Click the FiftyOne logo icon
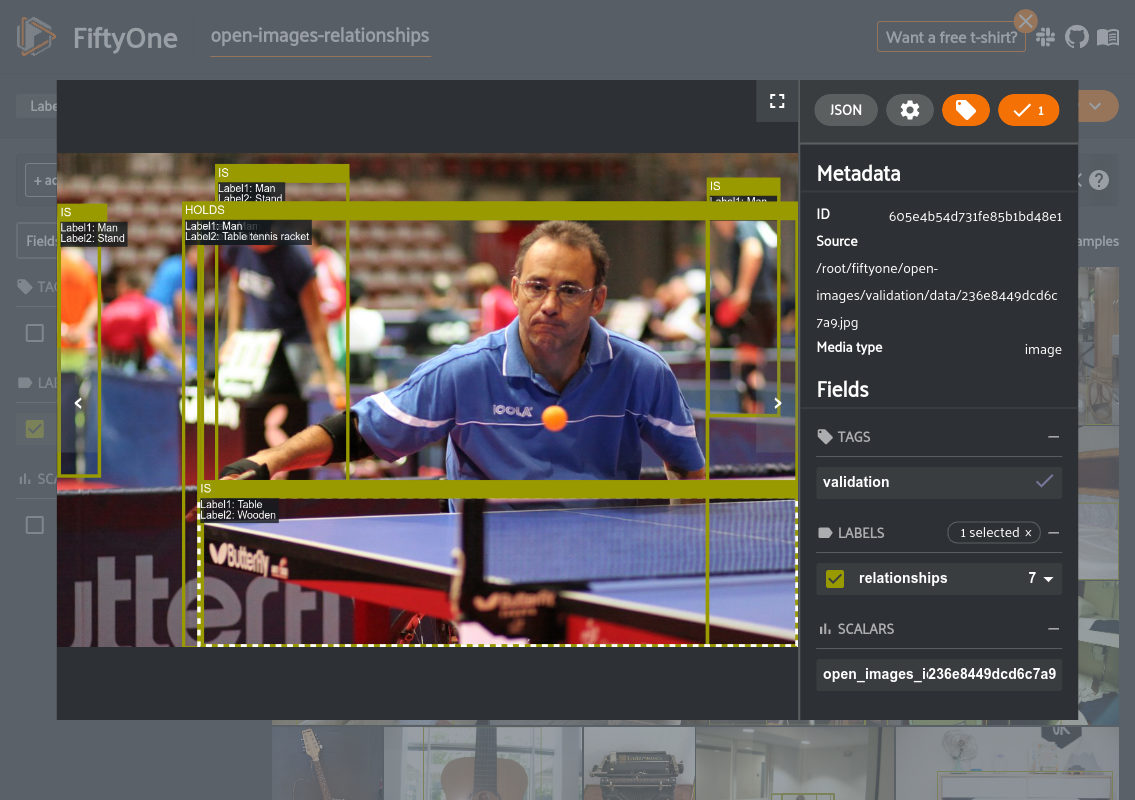This screenshot has width=1135, height=800. click(x=36, y=37)
